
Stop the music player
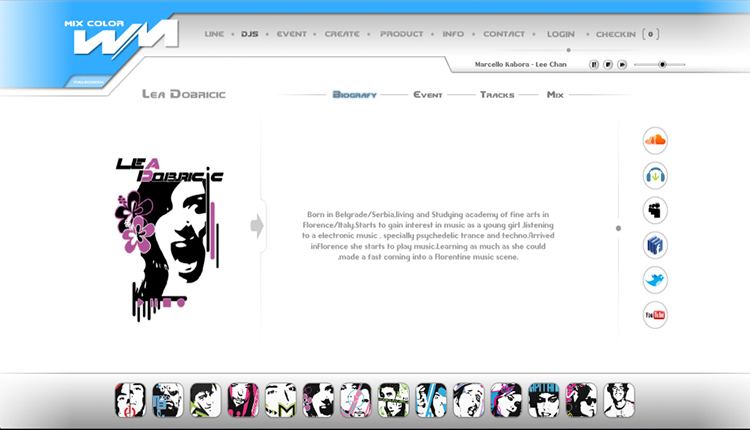608,64
